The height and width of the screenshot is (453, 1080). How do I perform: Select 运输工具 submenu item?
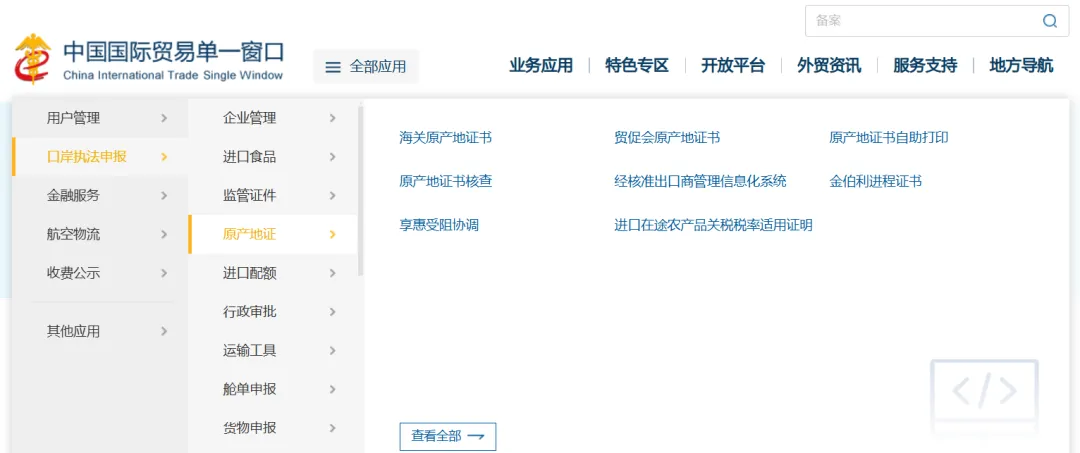click(273, 350)
